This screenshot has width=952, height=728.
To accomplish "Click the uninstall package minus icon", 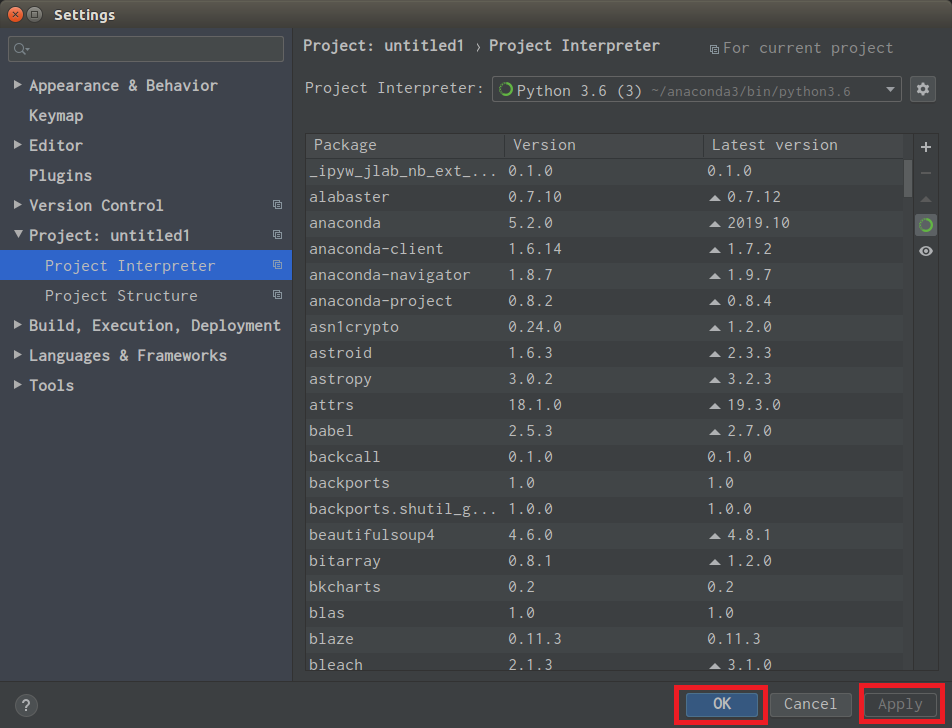I will (x=925, y=173).
